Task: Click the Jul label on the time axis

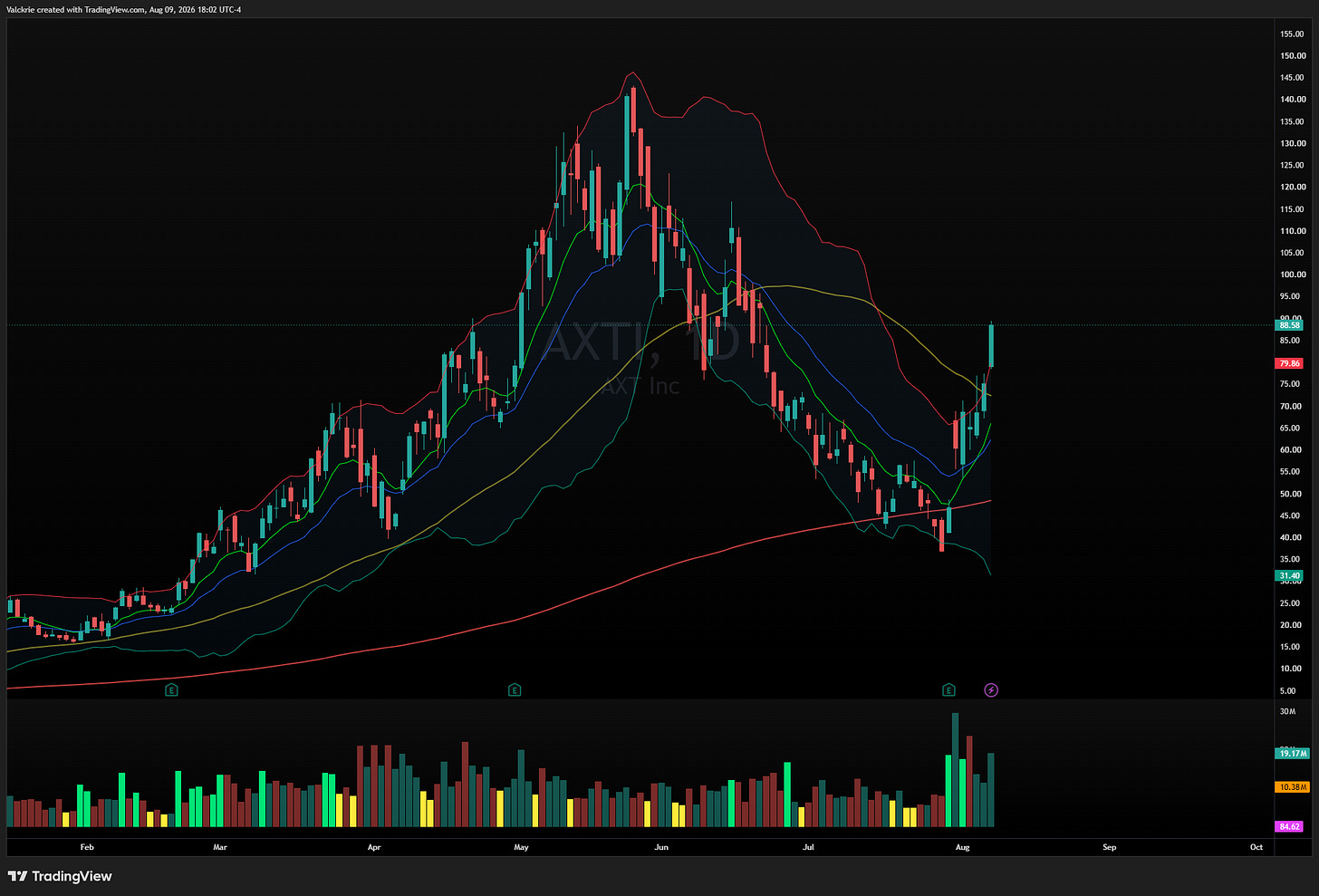Action: pyautogui.click(x=809, y=847)
